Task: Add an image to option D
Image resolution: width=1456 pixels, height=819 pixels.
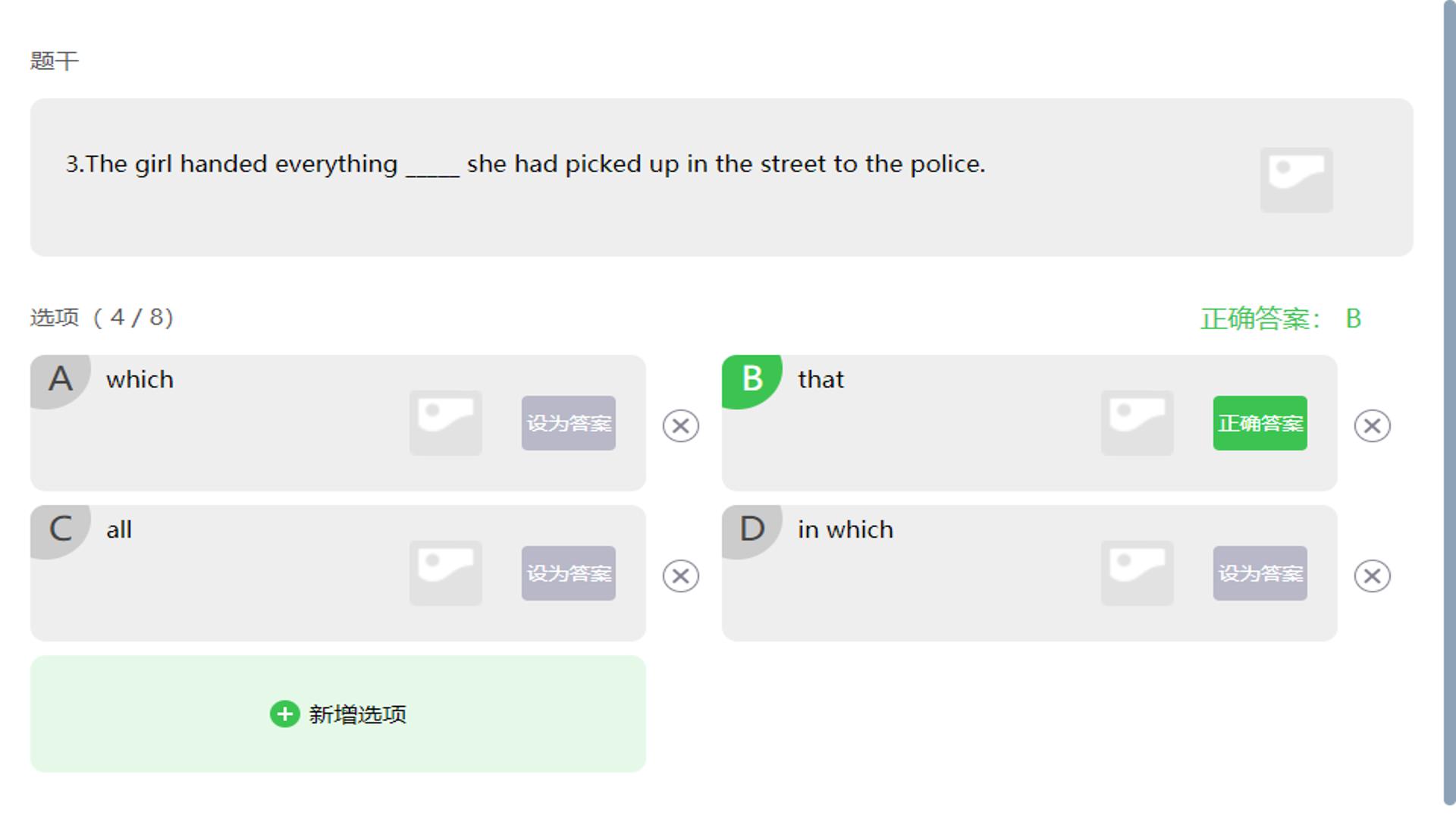Action: click(1137, 573)
